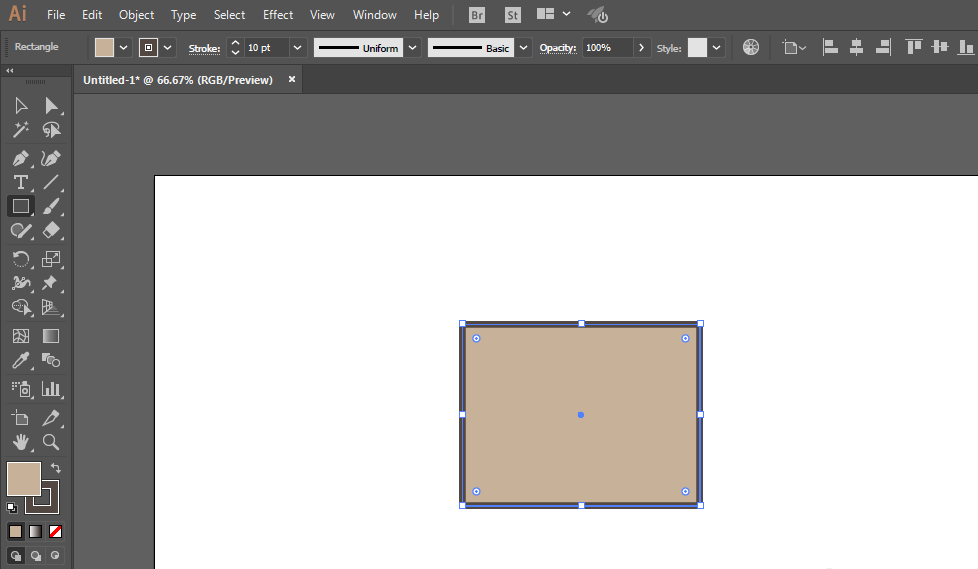Open the Object menu

pyautogui.click(x=136, y=15)
